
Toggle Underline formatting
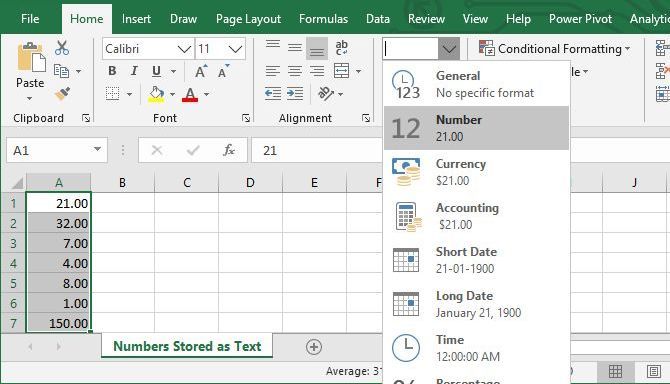pyautogui.click(x=156, y=71)
